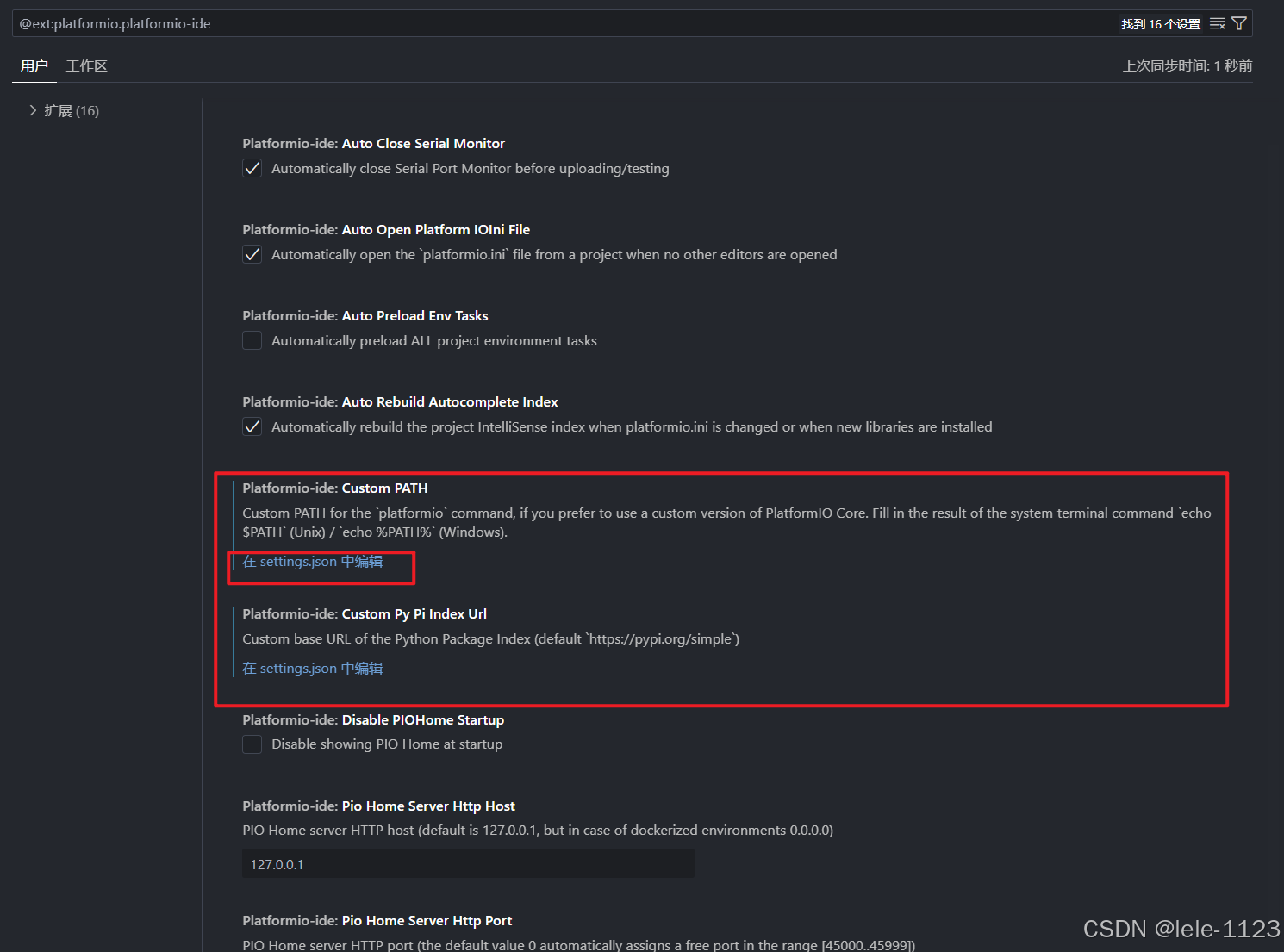Open settings.json link under Custom Py Pi Index Url
The image size is (1284, 952).
click(313, 669)
